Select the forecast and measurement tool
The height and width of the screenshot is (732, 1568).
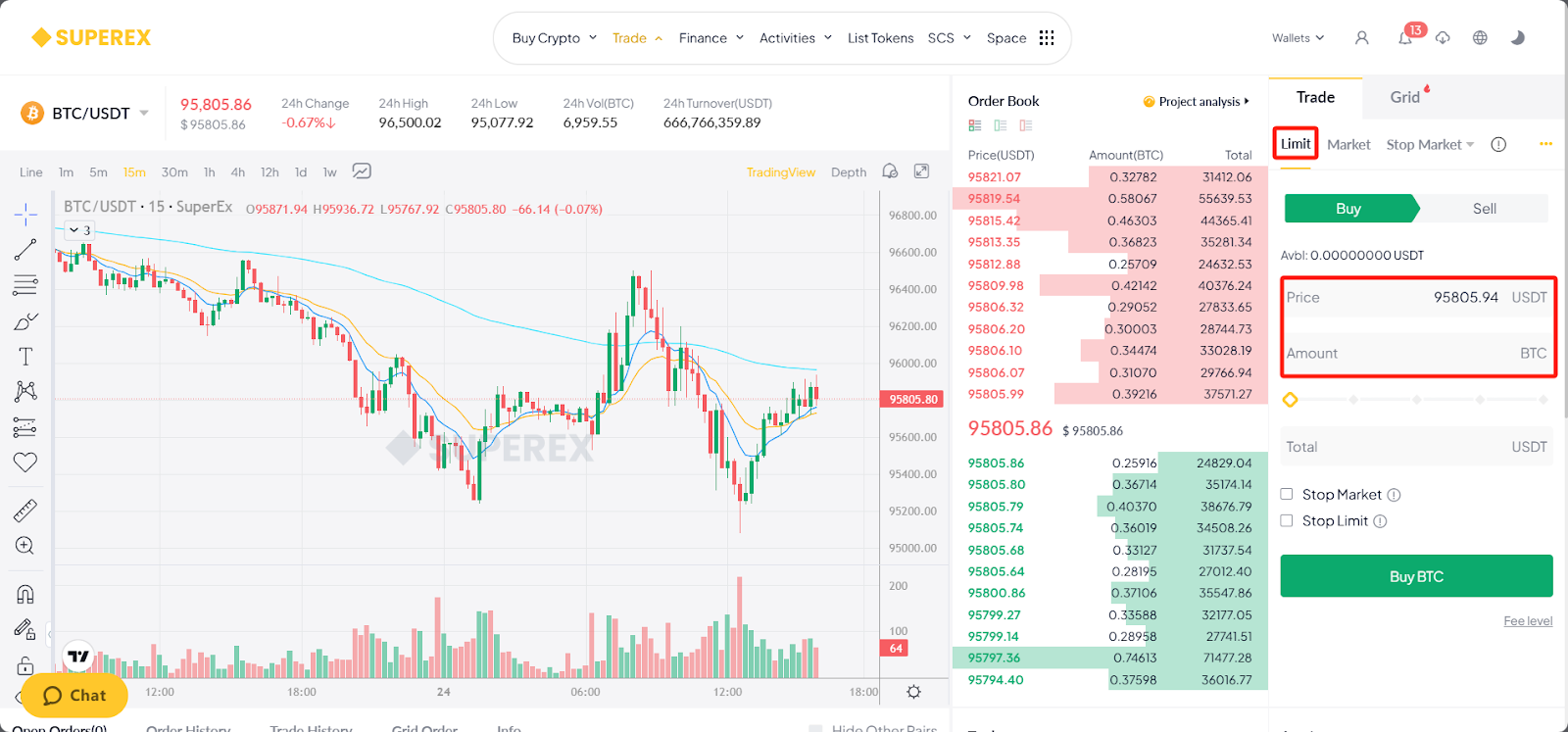(25, 427)
